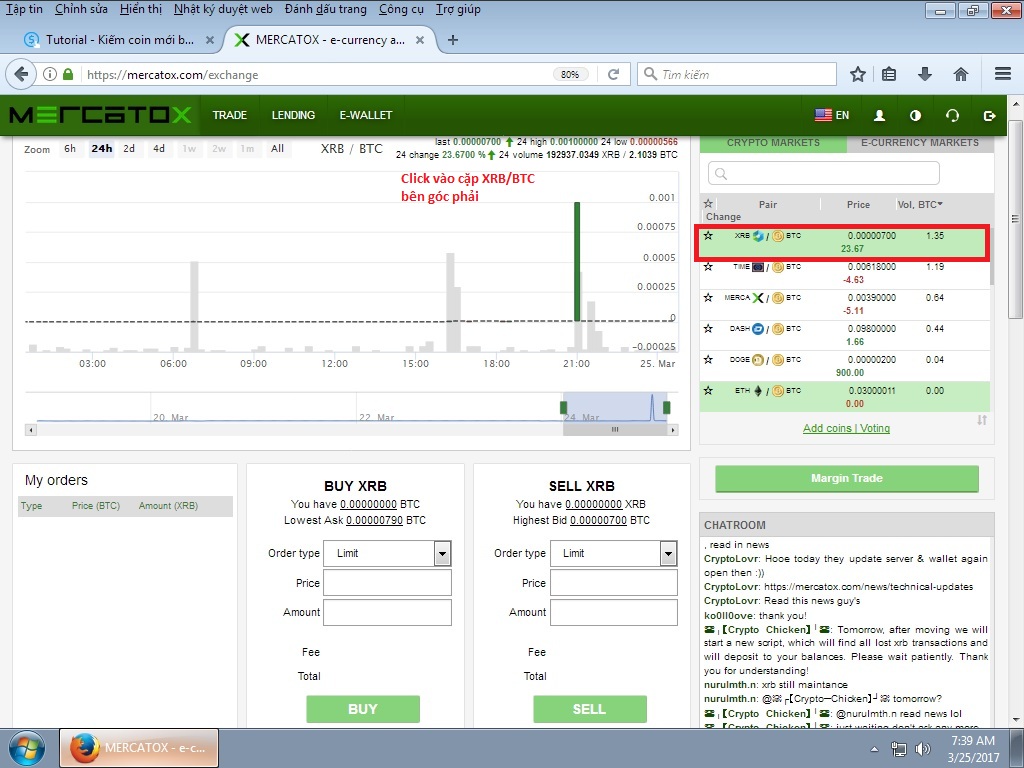Favorite the TIME/BTC pair star
This screenshot has height=768, width=1024.
(708, 266)
